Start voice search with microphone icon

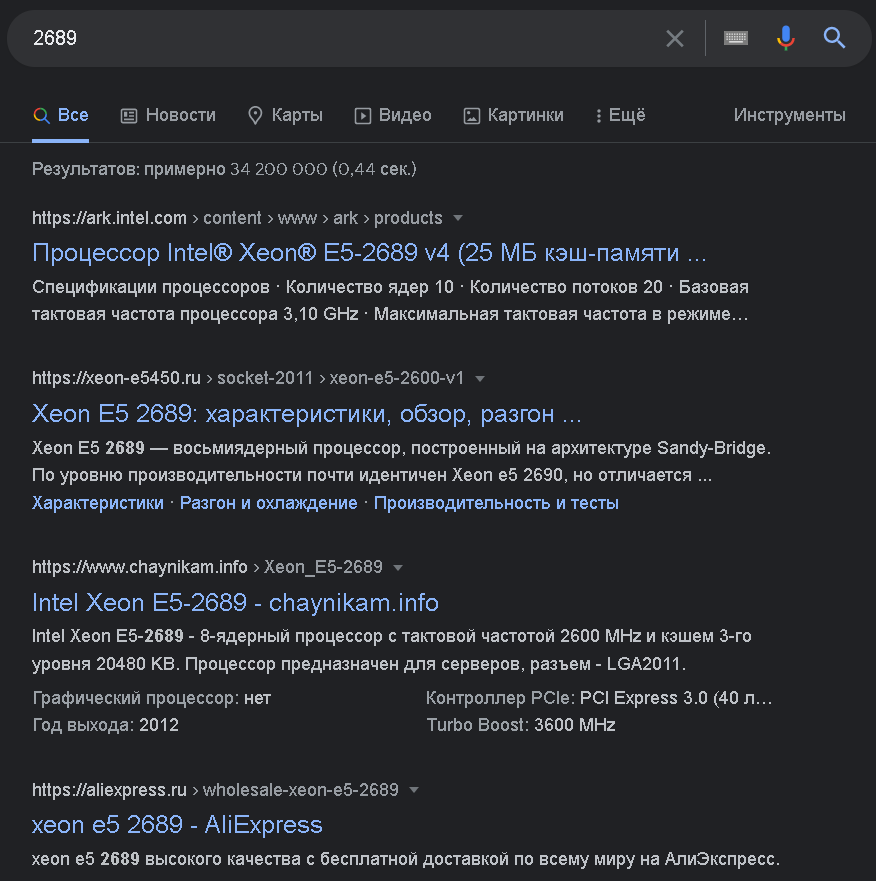point(786,38)
